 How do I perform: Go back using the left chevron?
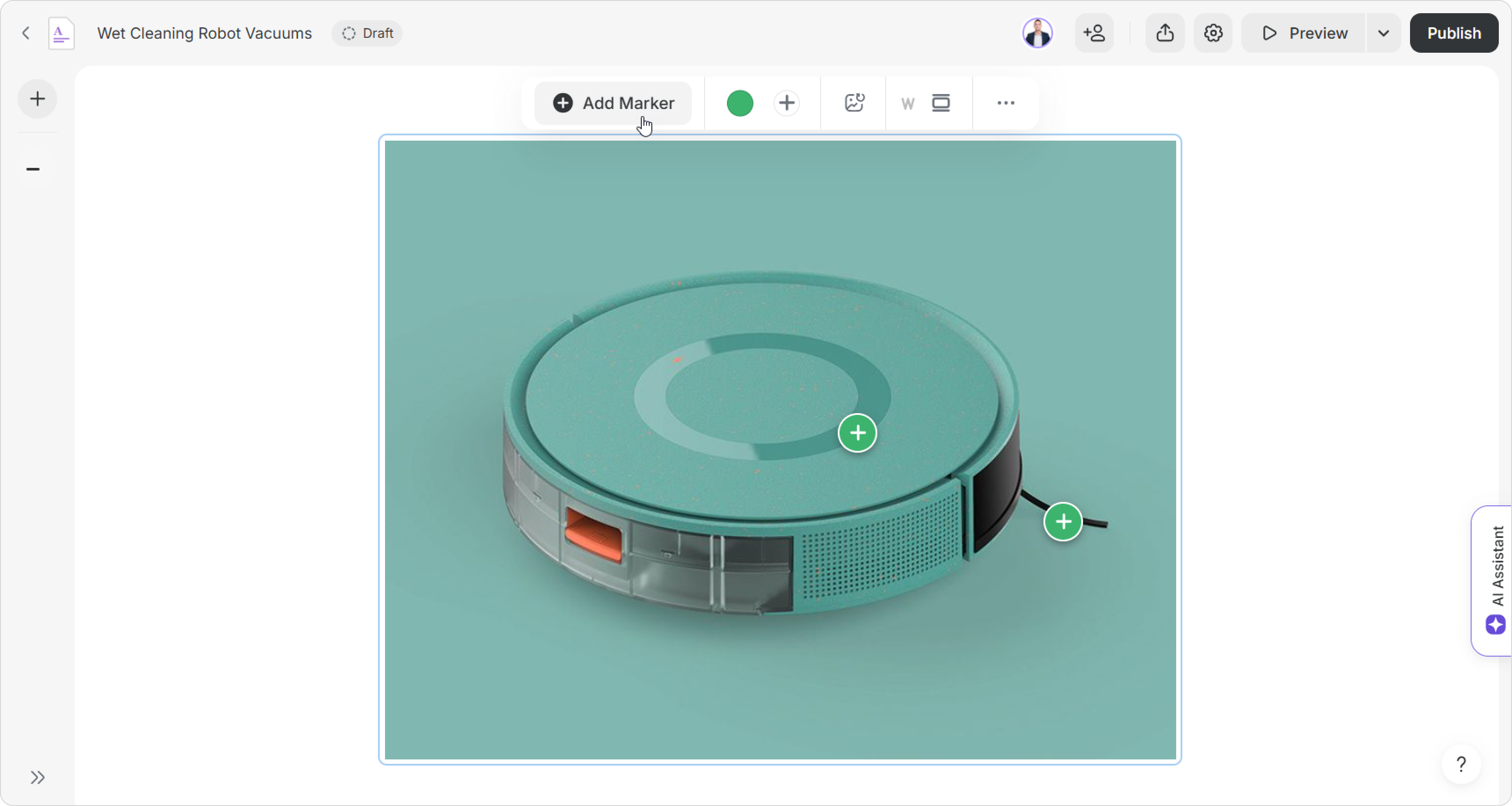click(x=26, y=33)
